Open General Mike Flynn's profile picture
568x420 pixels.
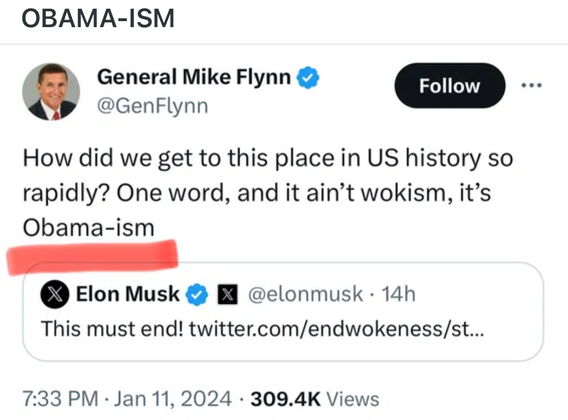pyautogui.click(x=51, y=92)
